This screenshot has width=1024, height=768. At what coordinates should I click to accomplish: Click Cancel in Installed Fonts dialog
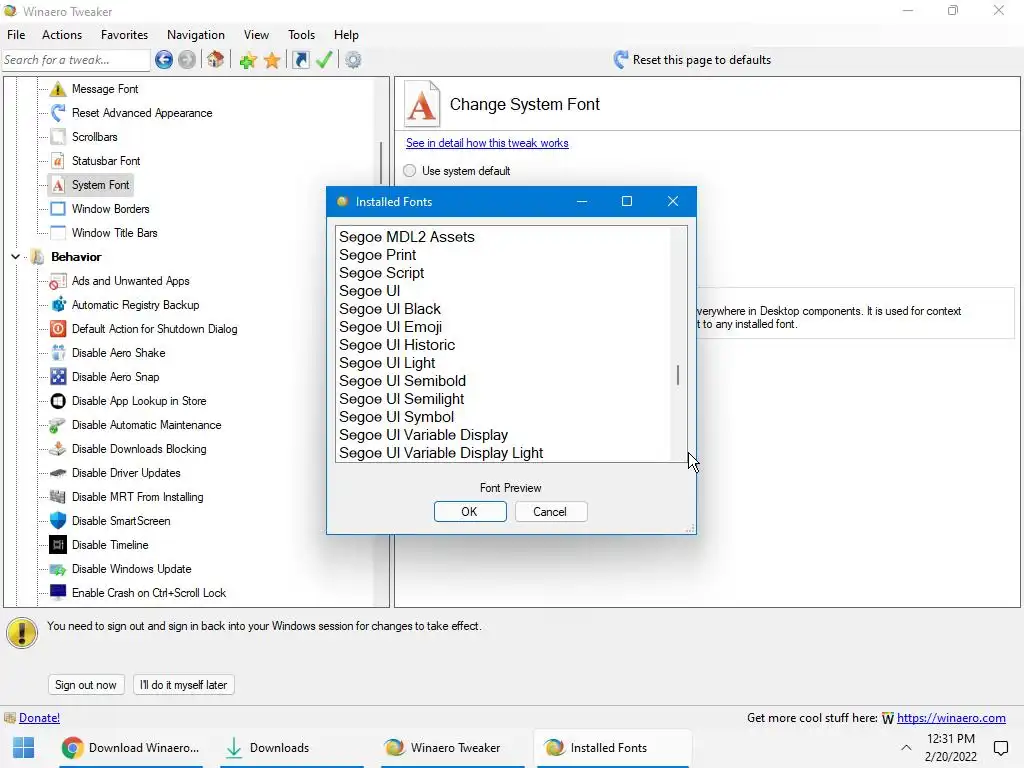(551, 511)
